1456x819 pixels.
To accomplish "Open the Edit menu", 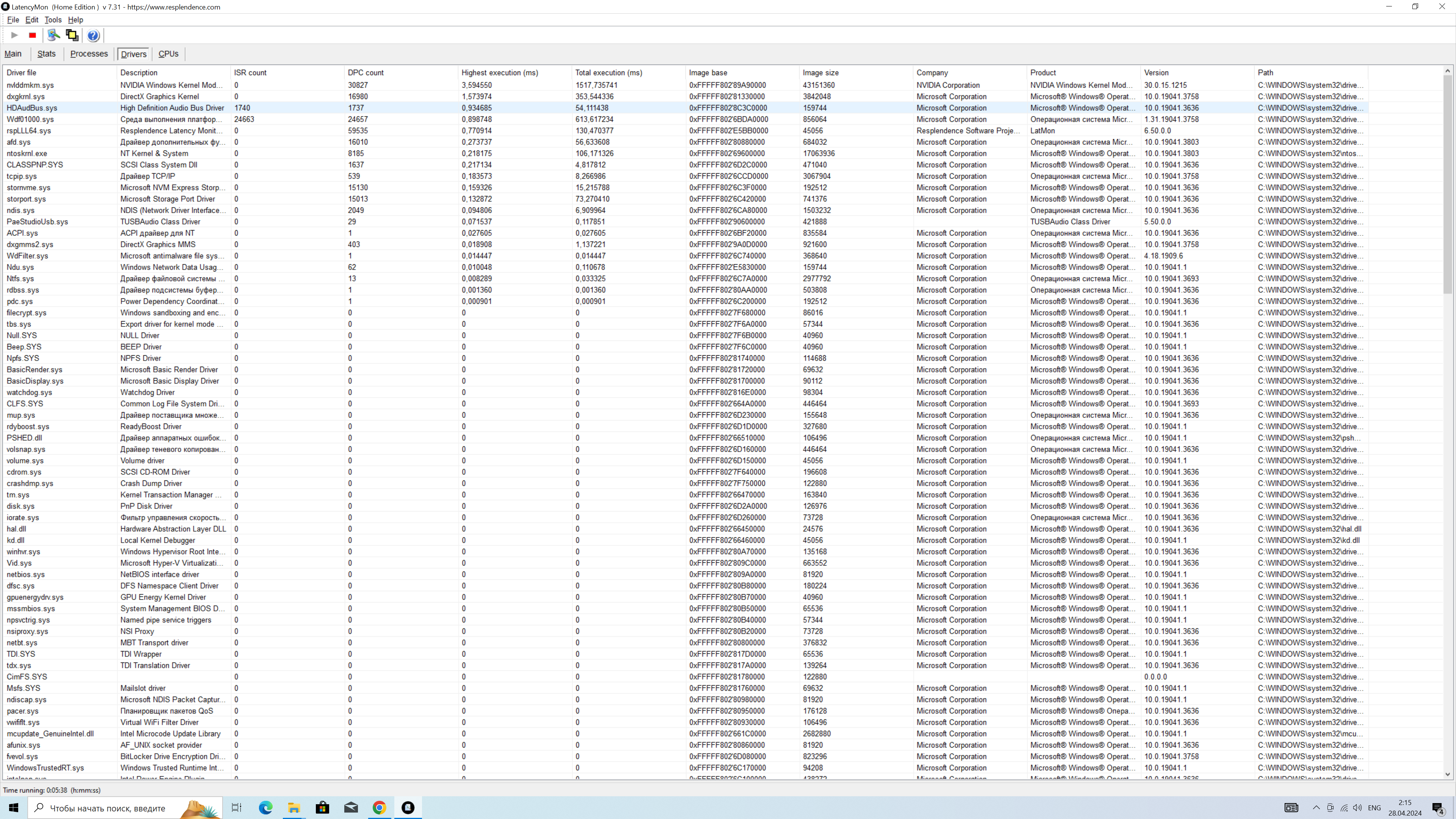I will click(31, 20).
